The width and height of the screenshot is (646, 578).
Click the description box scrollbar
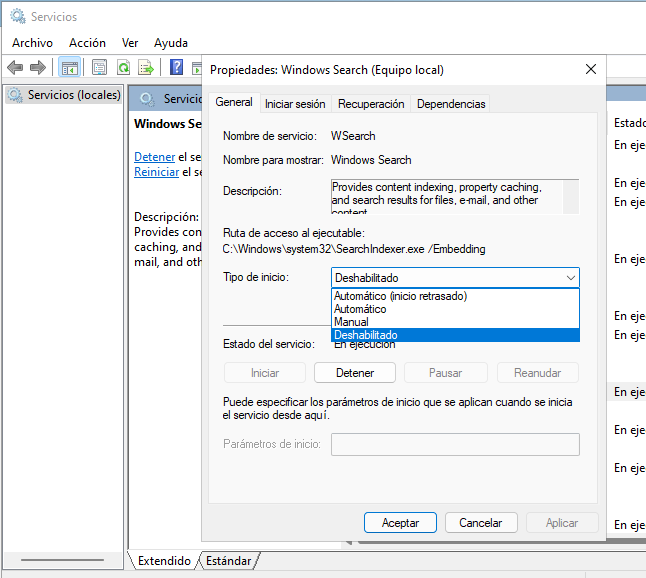[571, 197]
